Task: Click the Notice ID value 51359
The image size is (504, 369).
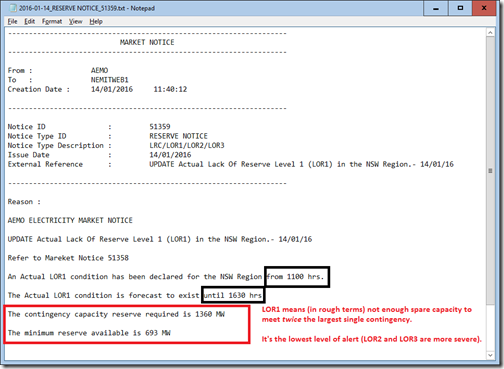Action: click(x=160, y=127)
